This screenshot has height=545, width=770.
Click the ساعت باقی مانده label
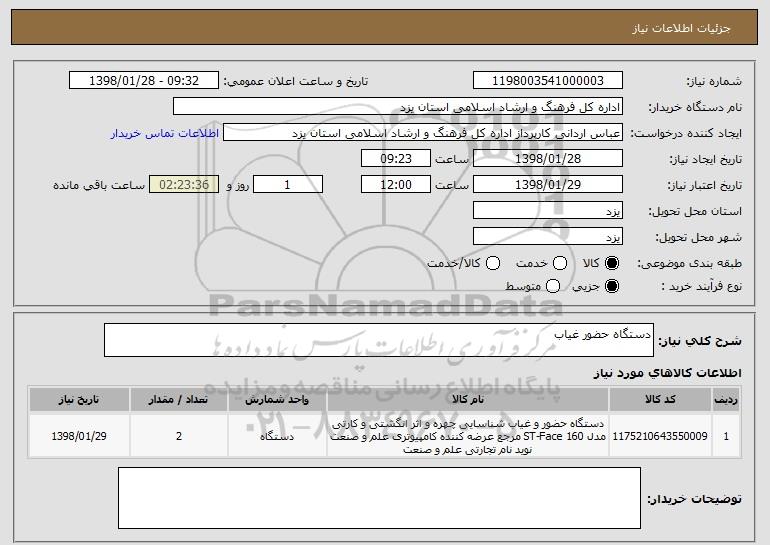point(99,185)
